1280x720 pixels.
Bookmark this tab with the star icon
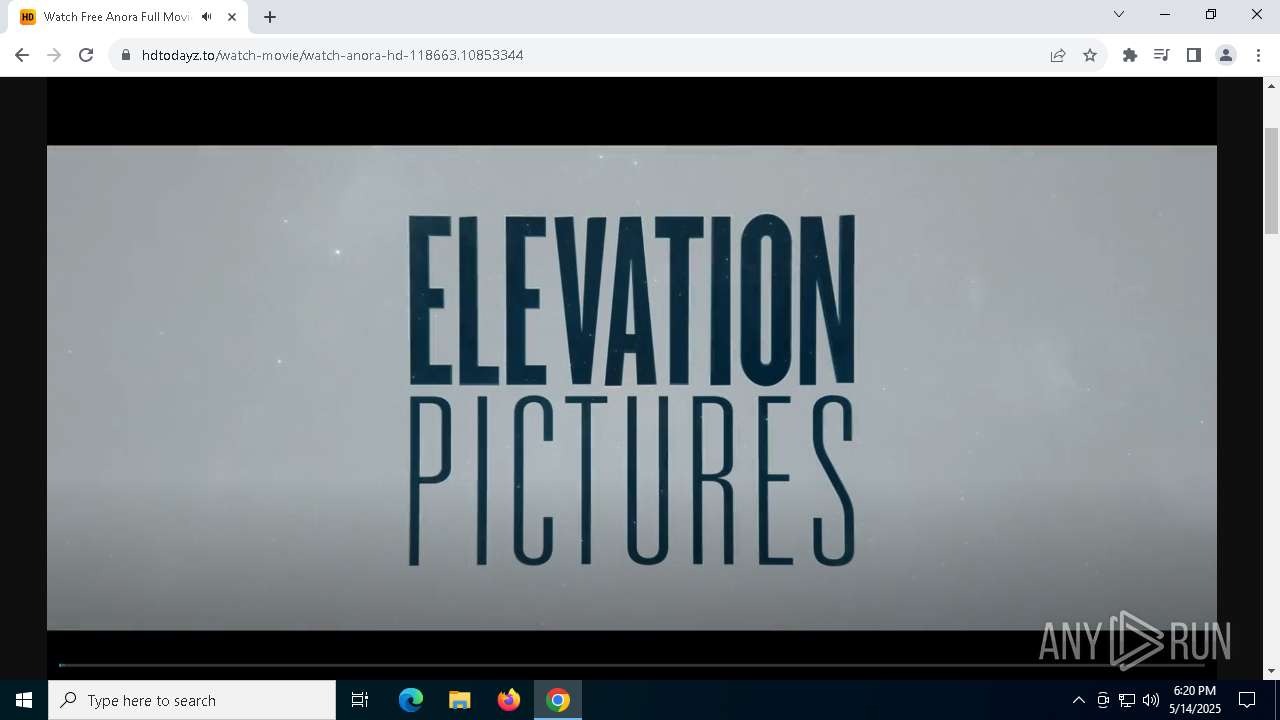click(1090, 55)
